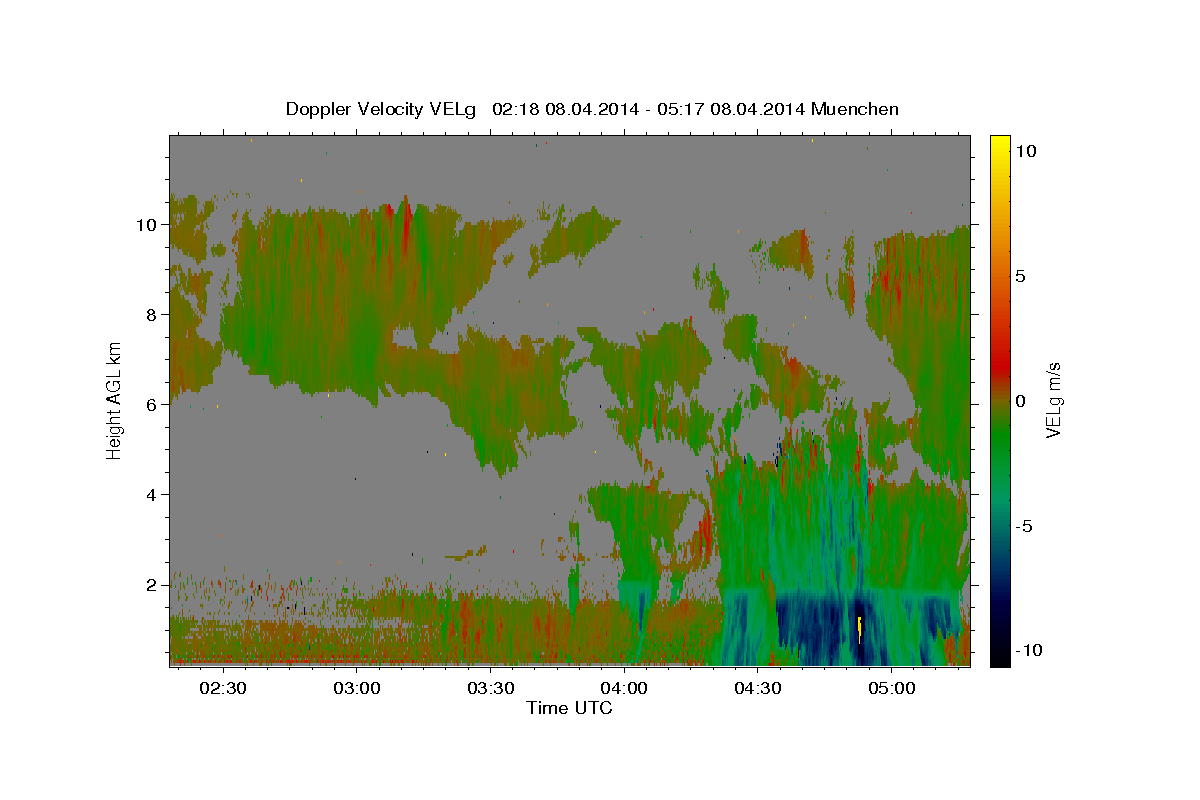1200x800 pixels.
Task: Click the 04:00 time tick label
Action: (x=625, y=688)
